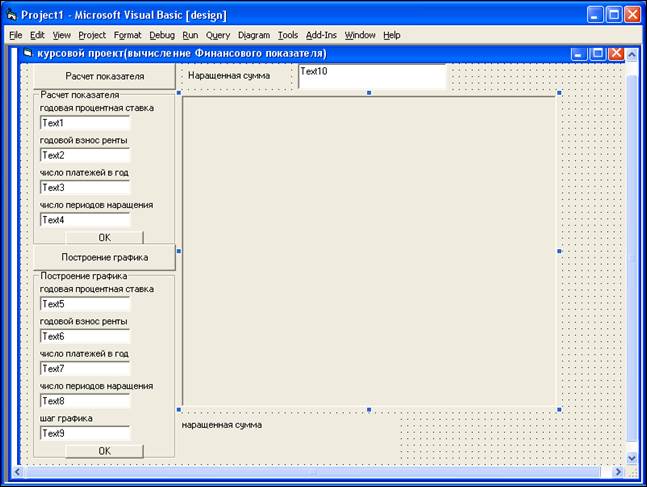Click the Visual Basic icon in the title bar
This screenshot has width=647, height=487.
click(x=11, y=14)
